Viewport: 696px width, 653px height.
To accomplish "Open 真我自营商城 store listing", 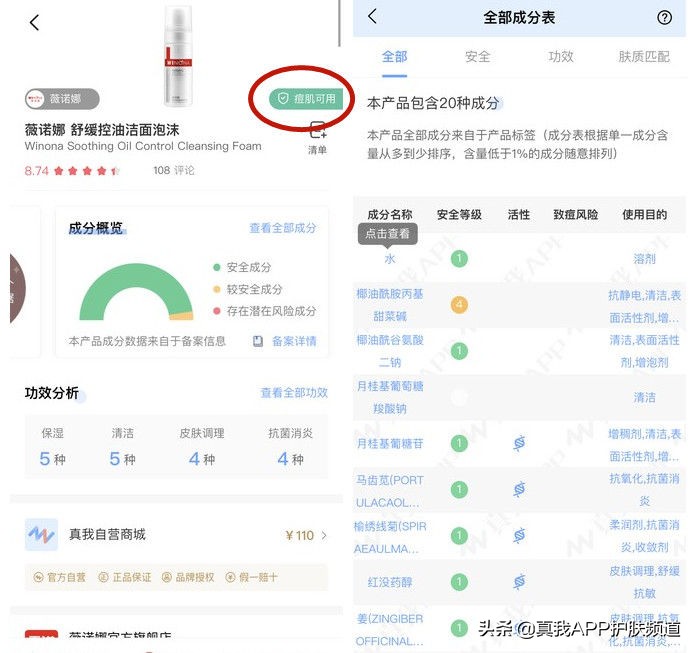I will pos(176,535).
